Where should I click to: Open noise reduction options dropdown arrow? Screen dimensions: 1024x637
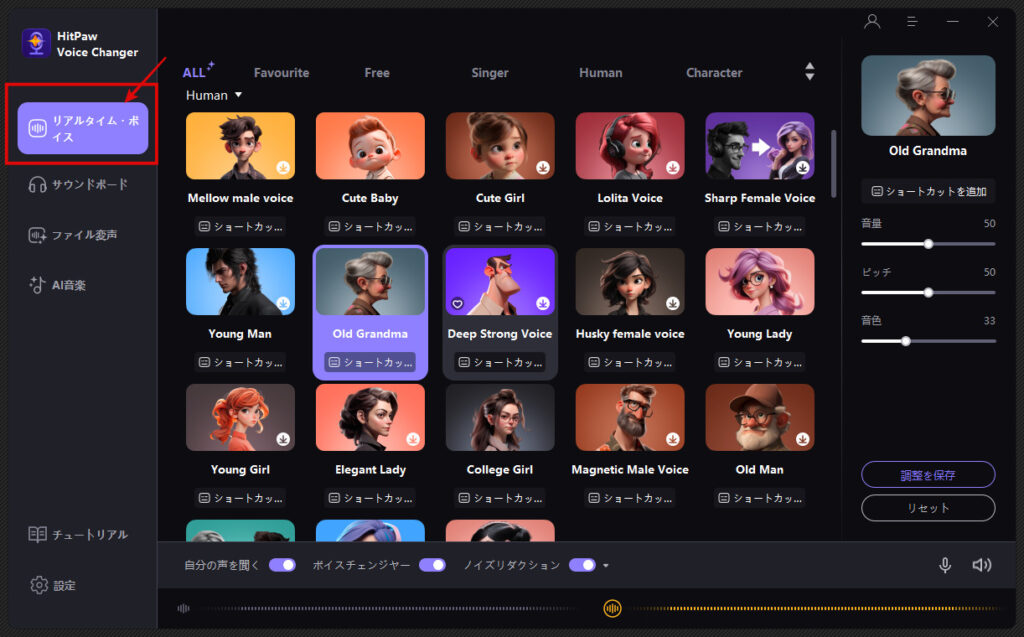point(606,566)
